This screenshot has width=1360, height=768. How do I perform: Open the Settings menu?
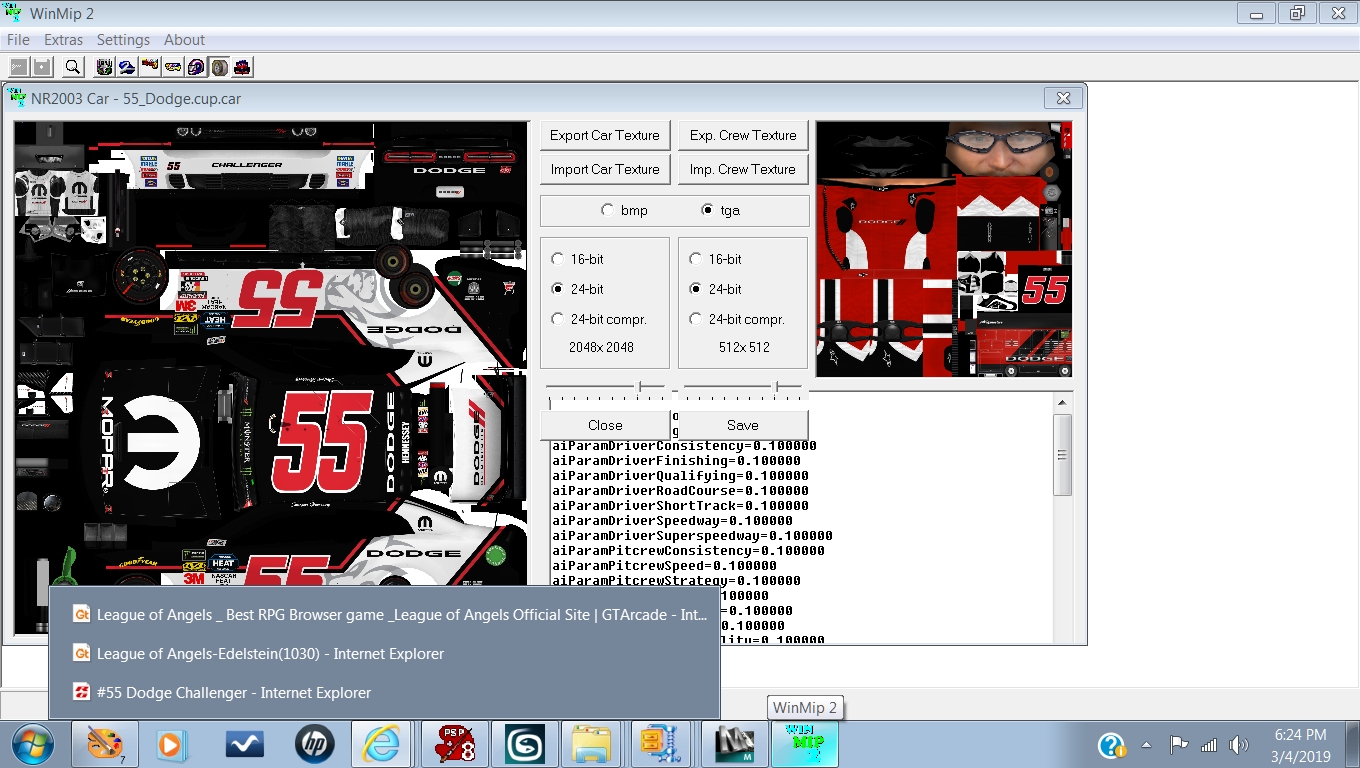point(123,40)
